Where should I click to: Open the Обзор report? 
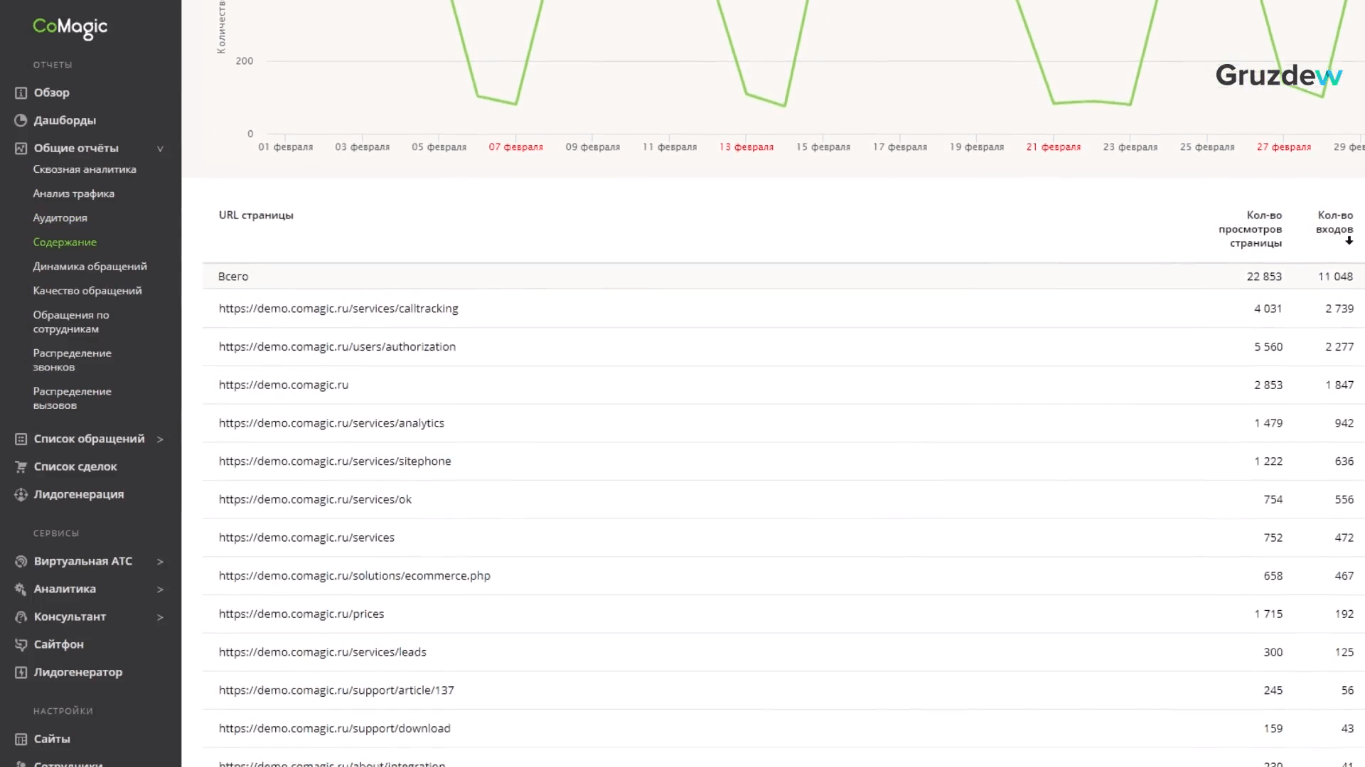[52, 93]
